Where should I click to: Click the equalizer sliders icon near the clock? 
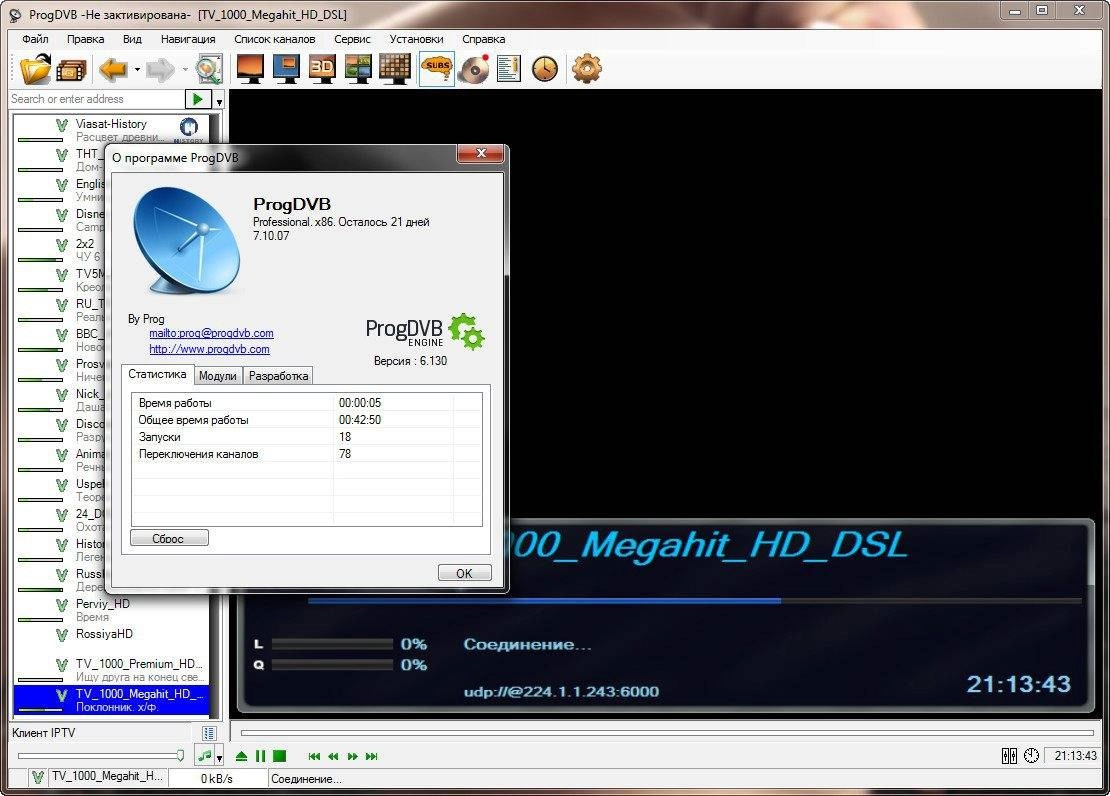pos(1009,756)
